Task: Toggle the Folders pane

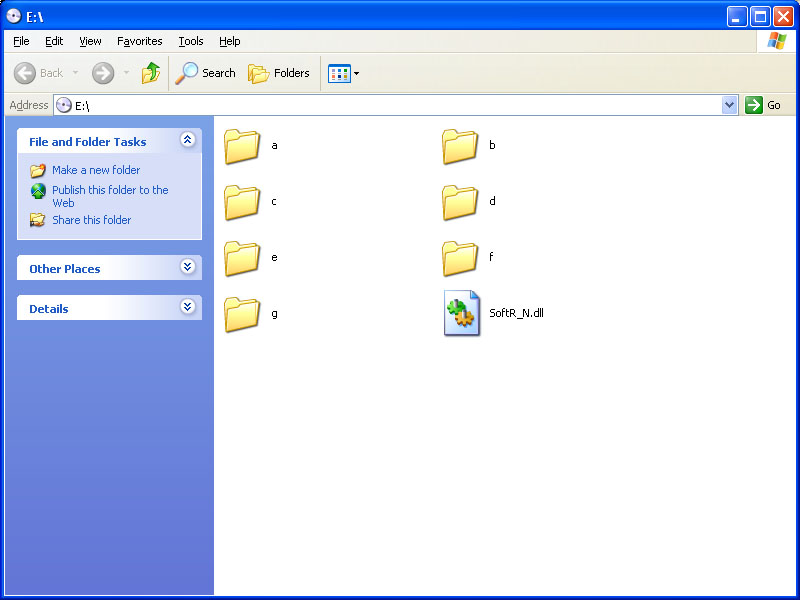Action: coord(279,73)
